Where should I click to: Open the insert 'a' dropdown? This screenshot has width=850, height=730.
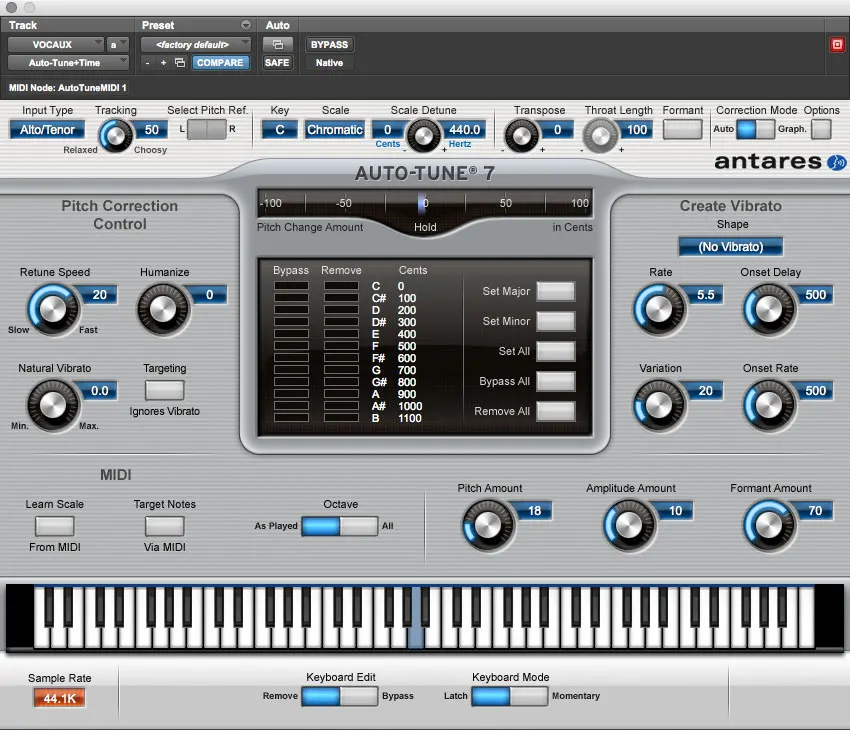[x=118, y=44]
